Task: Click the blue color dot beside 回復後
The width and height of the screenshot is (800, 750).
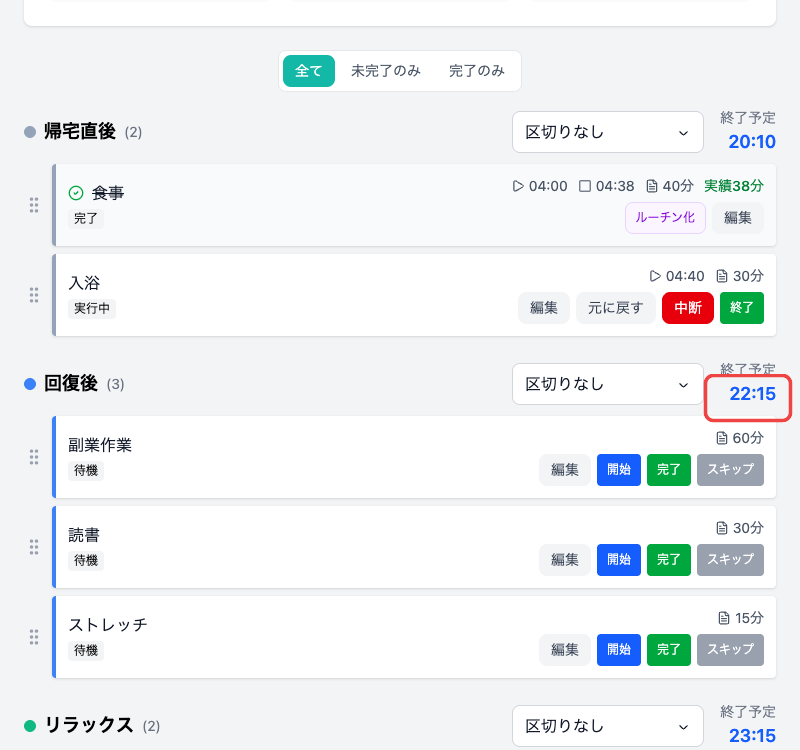Action: coord(31,383)
